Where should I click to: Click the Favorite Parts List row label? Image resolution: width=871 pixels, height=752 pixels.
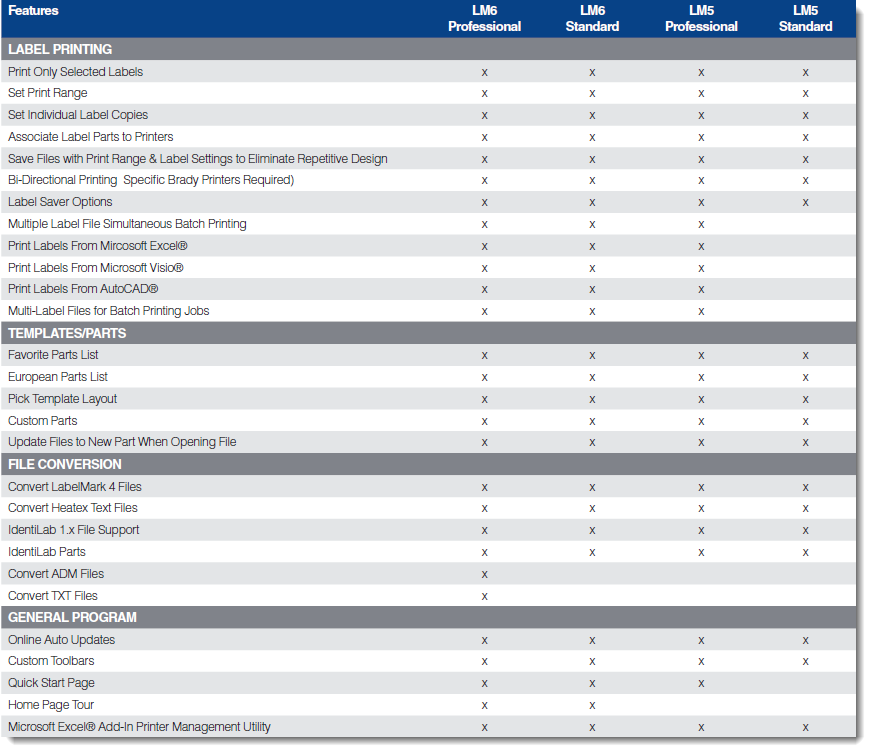tap(53, 355)
